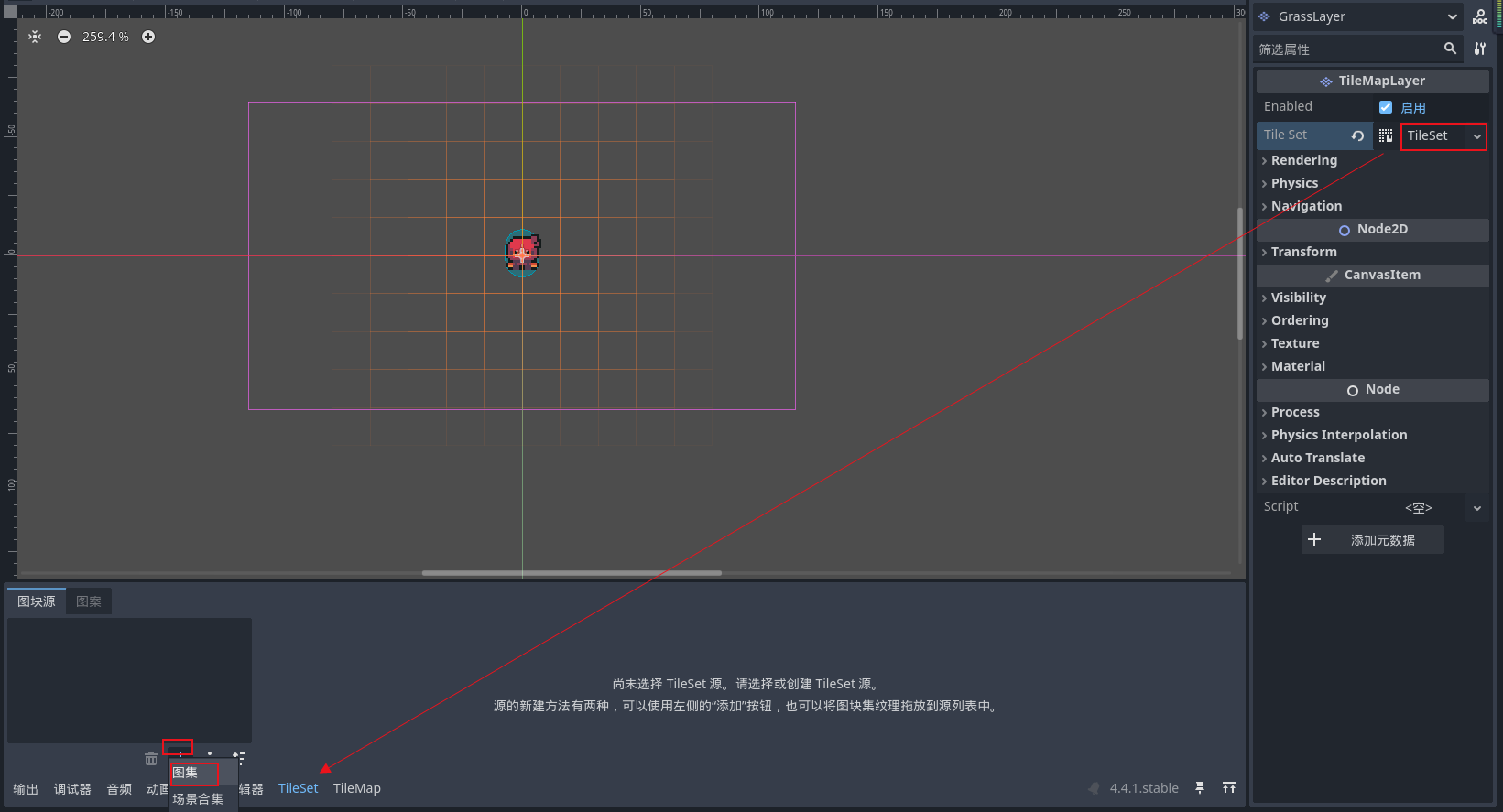Click the TileSet resource value field

click(1435, 135)
